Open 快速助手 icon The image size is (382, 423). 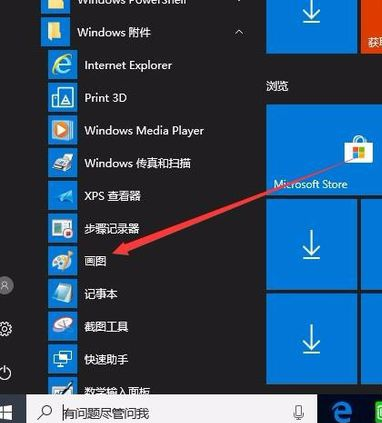(x=63, y=359)
